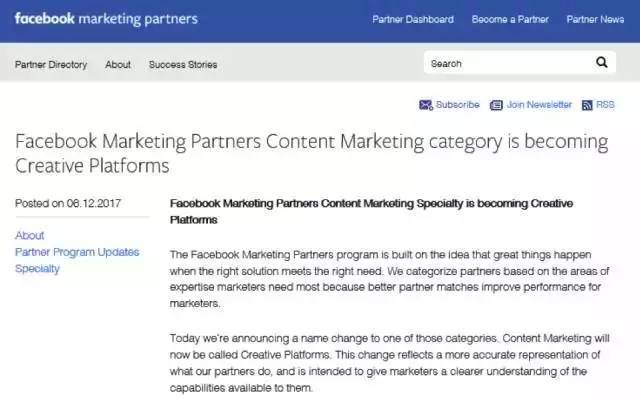Screen dimensions: 640x400
Task: Follow the Specialty link in the sidebar
Action: (37, 268)
